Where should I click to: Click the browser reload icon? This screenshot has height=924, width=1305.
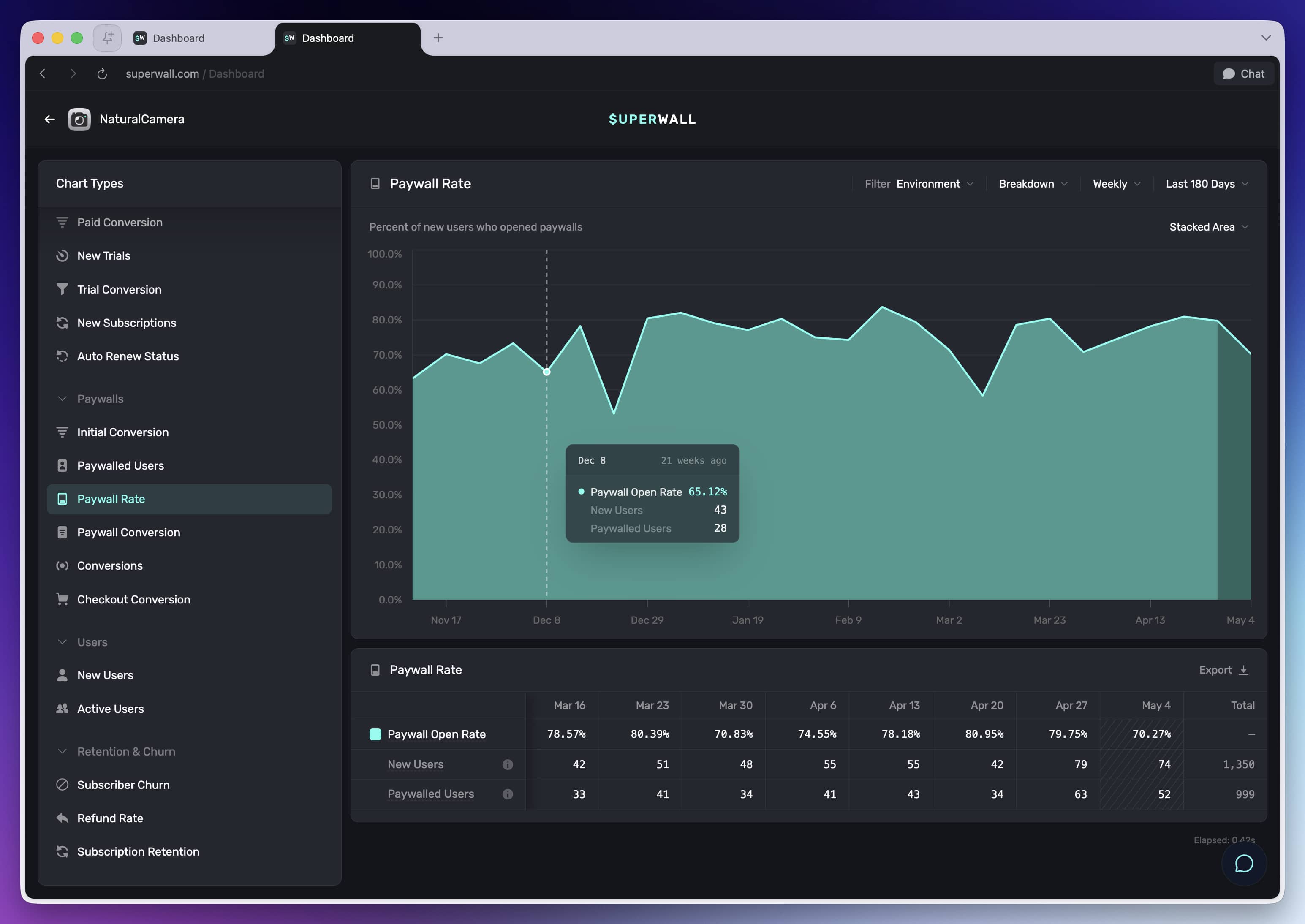coord(102,74)
